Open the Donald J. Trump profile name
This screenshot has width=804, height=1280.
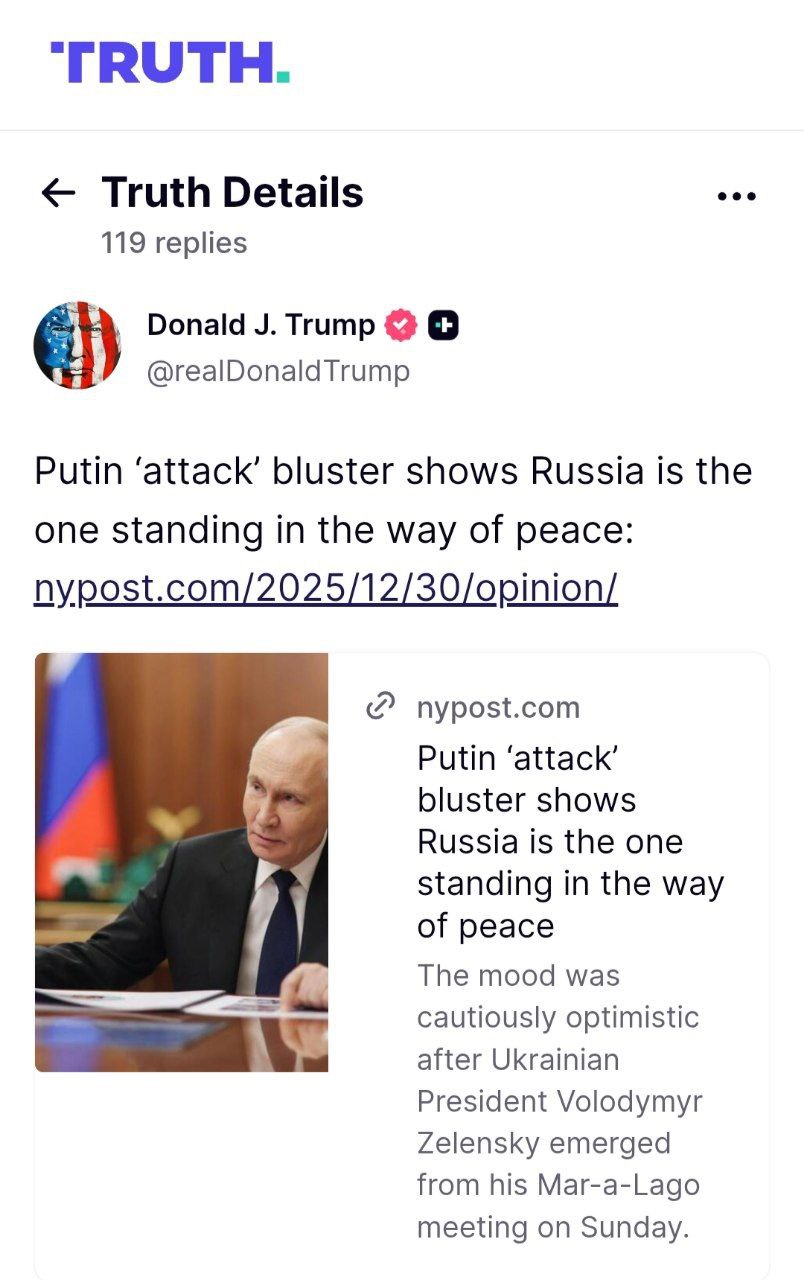pyautogui.click(x=260, y=325)
